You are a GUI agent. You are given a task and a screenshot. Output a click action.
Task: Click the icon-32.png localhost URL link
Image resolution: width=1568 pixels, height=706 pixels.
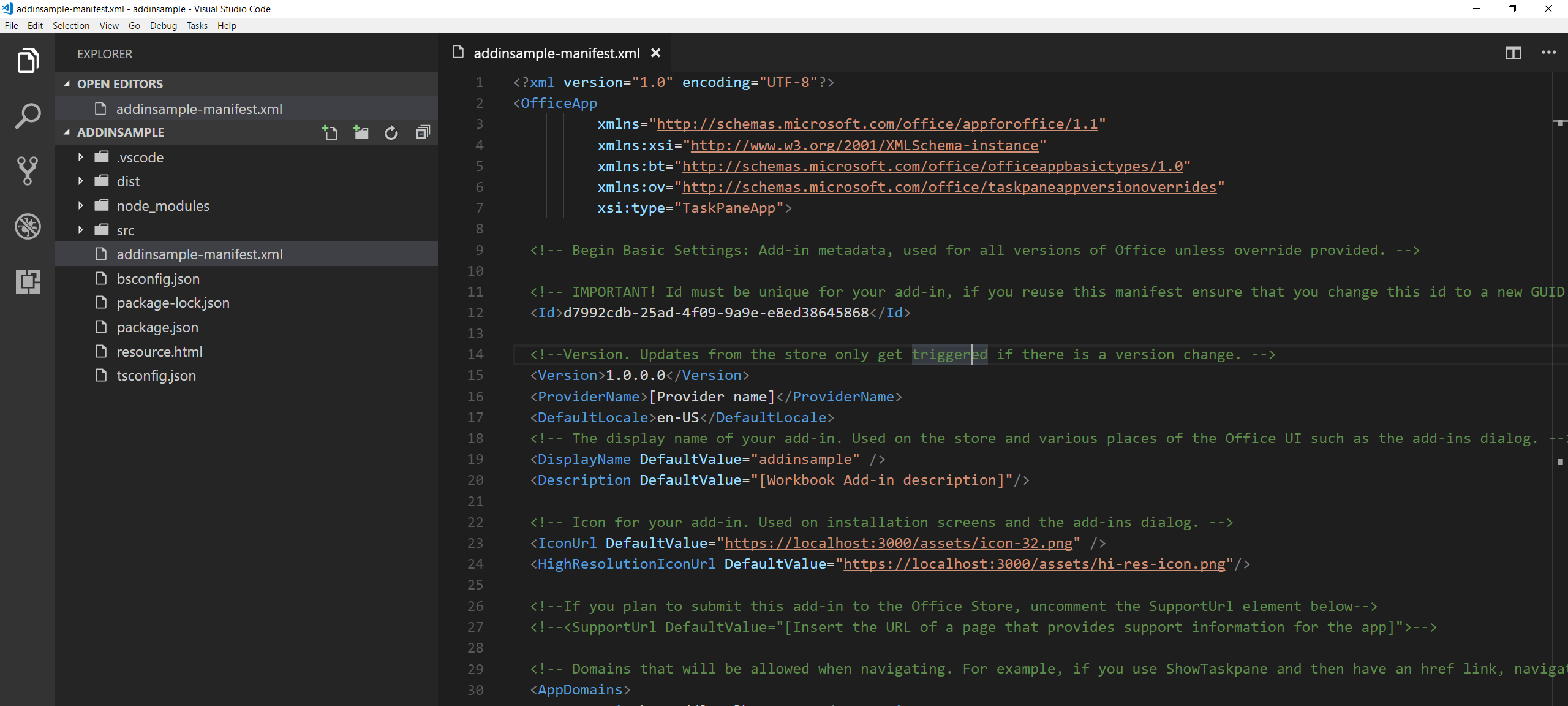899,544
